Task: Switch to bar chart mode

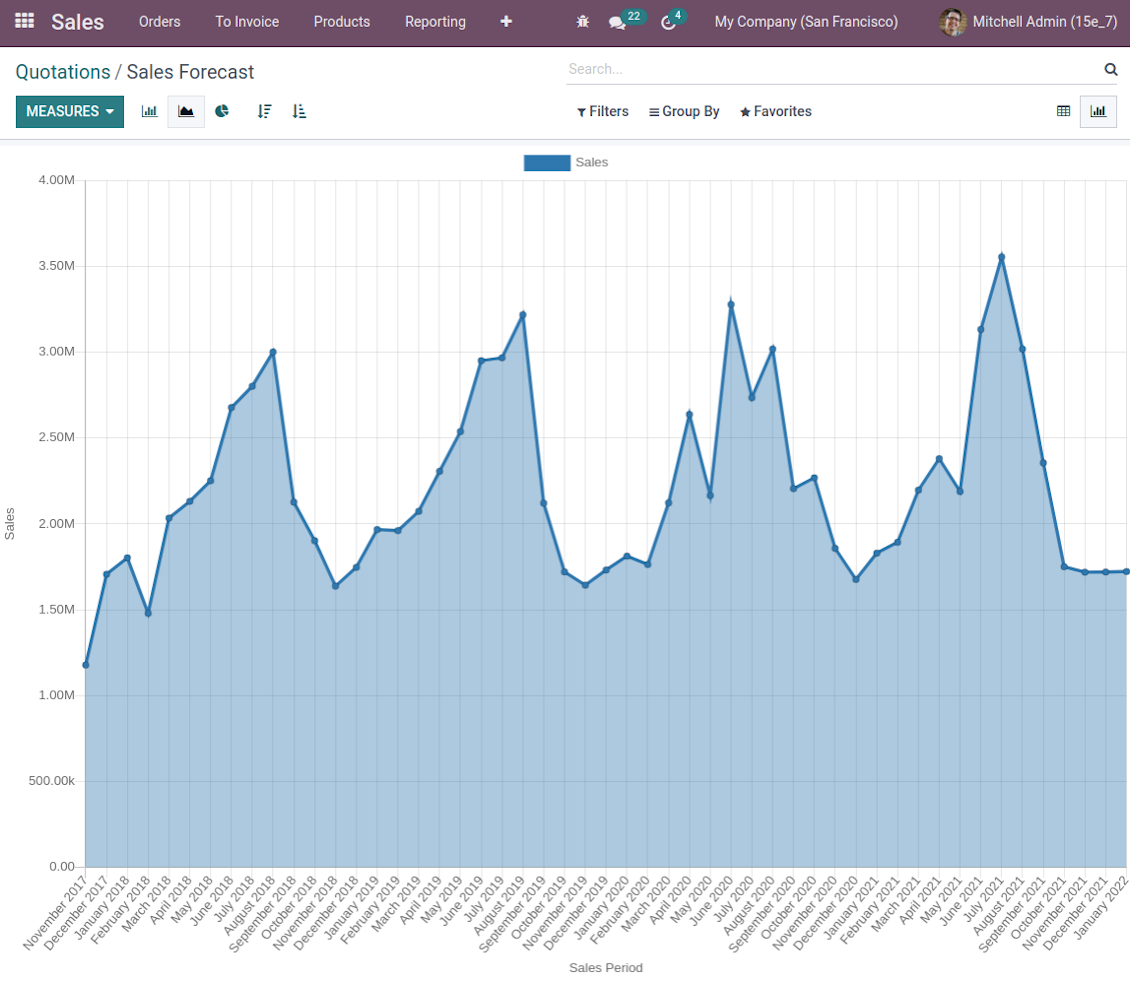Action: tap(149, 111)
